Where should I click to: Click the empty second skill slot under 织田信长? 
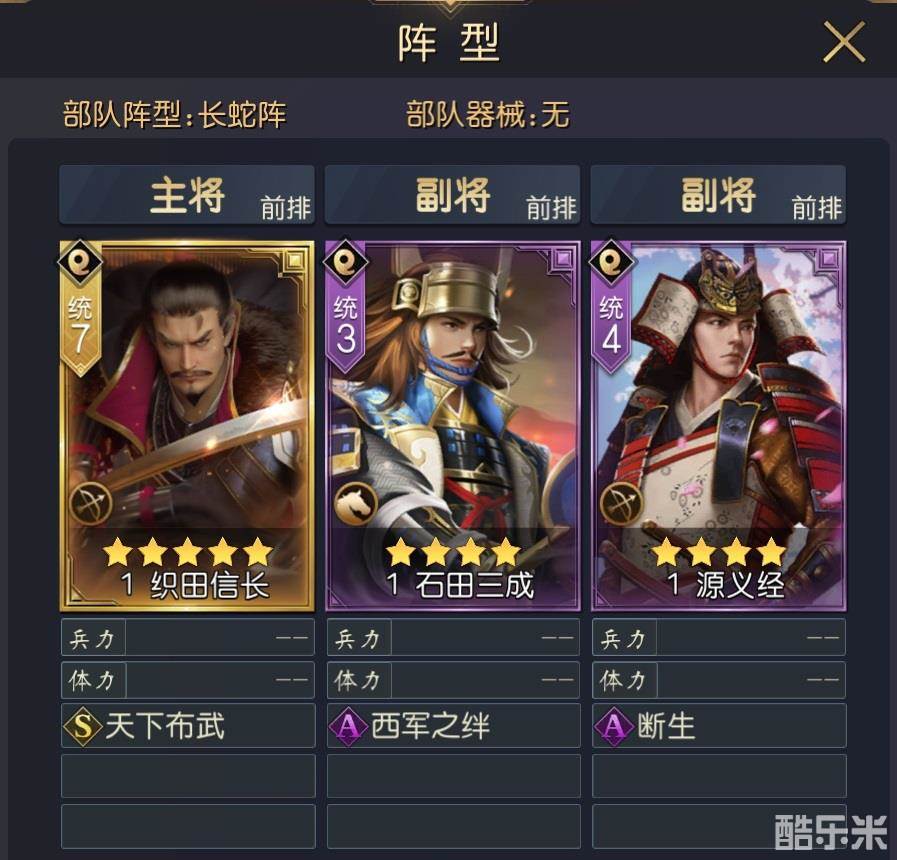(x=188, y=776)
